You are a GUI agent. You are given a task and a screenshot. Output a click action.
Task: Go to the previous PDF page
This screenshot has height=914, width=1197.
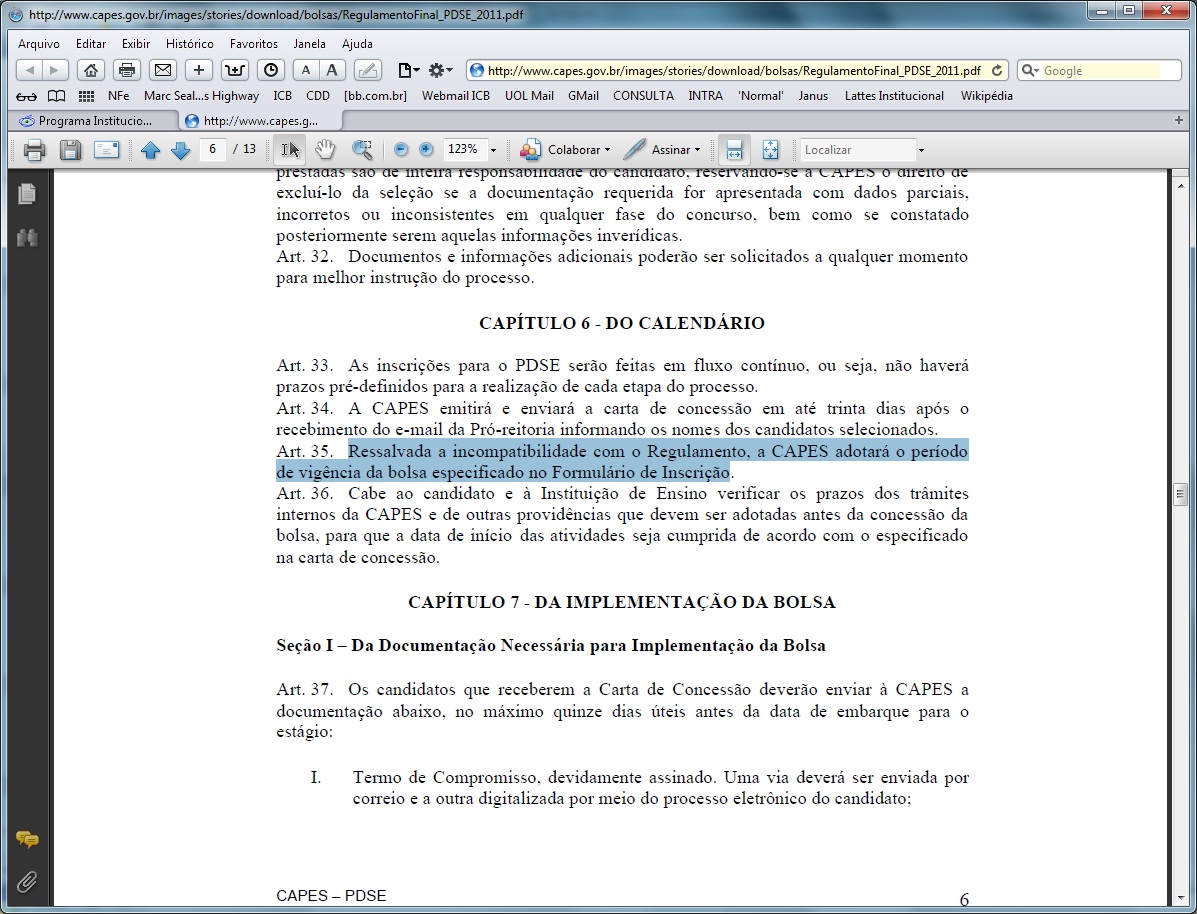pyautogui.click(x=150, y=150)
